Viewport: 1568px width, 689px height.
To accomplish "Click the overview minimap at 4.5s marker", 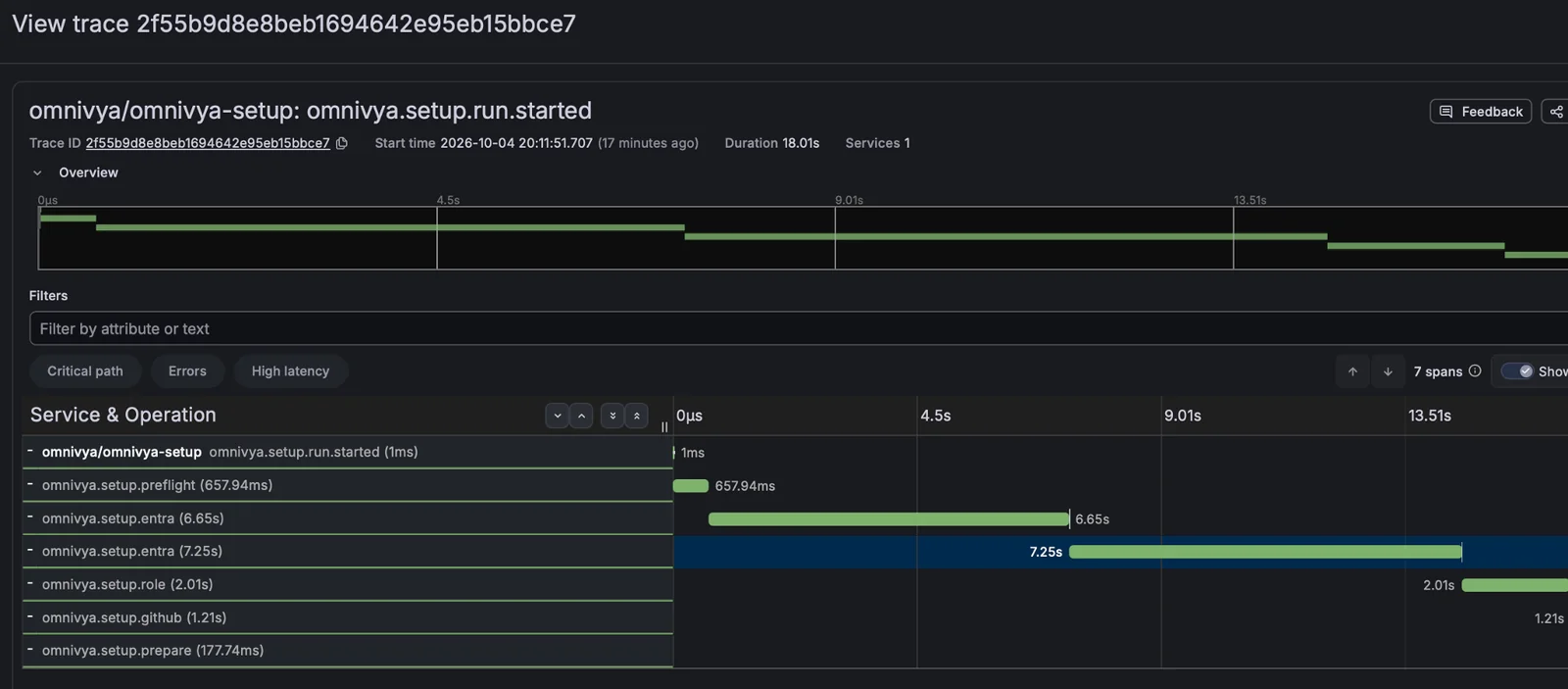I will pyautogui.click(x=437, y=237).
